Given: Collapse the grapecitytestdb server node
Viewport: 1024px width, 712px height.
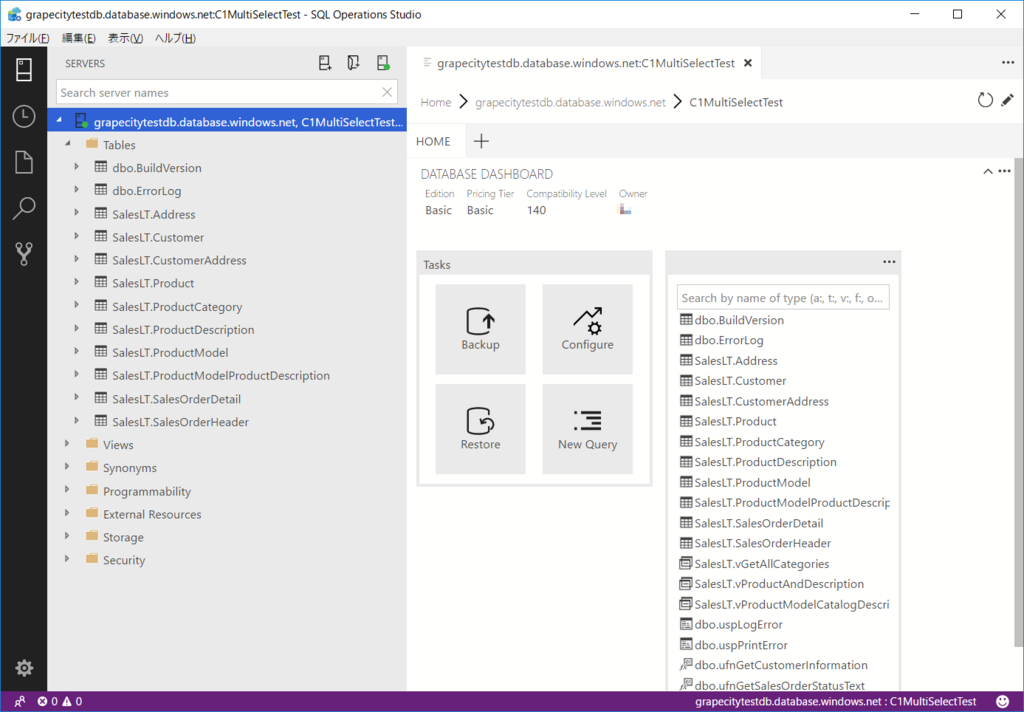Looking at the screenshot, I should pyautogui.click(x=59, y=120).
